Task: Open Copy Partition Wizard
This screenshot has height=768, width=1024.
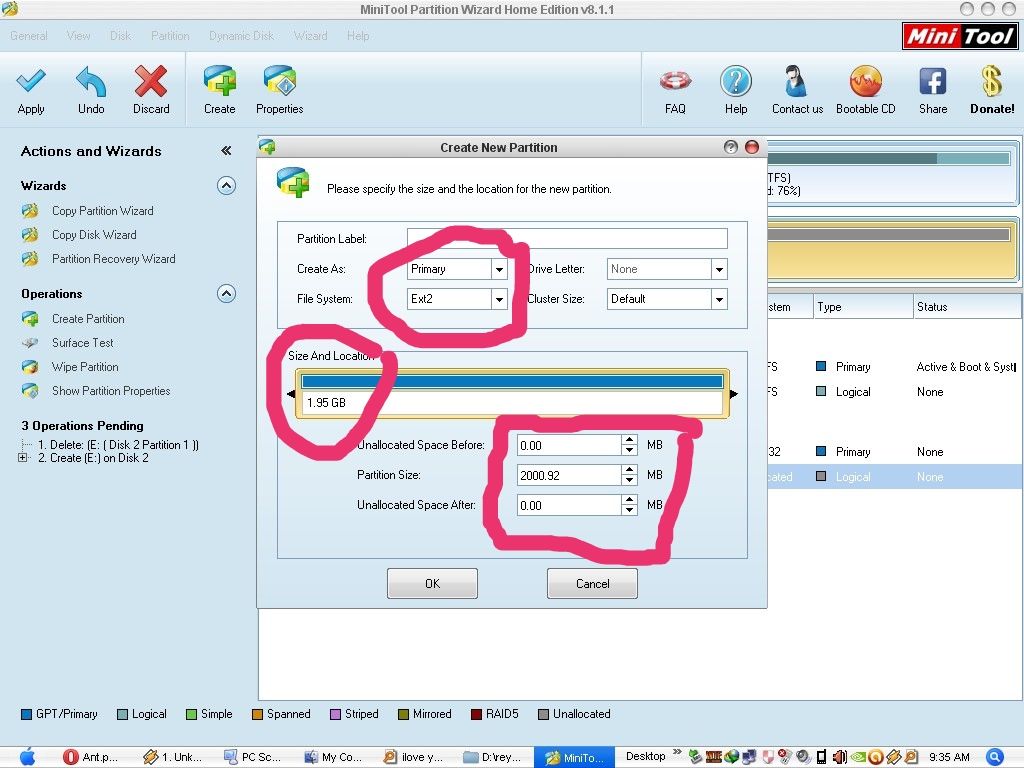Action: [x=102, y=211]
